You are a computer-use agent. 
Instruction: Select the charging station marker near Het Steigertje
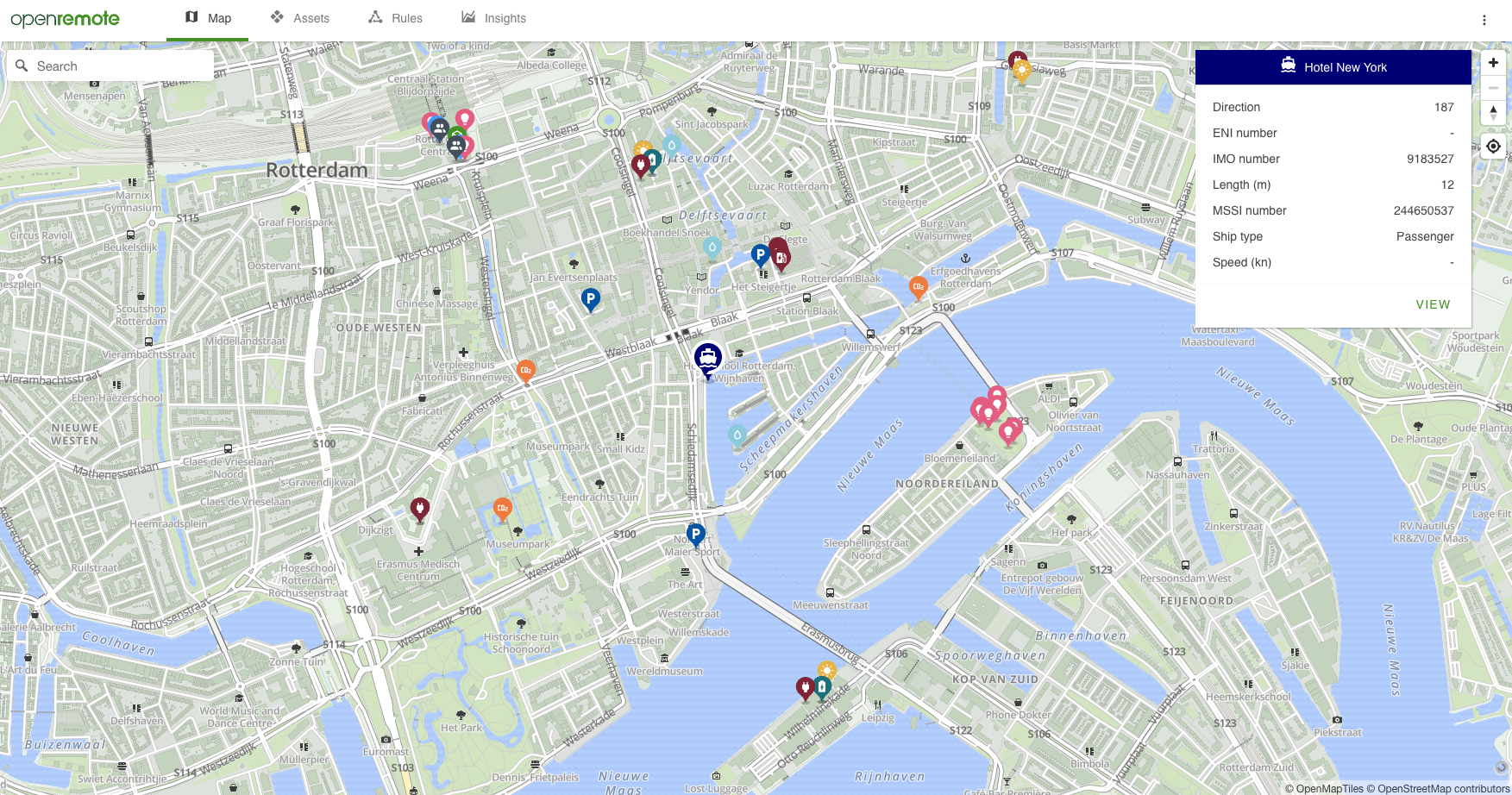pos(781,258)
